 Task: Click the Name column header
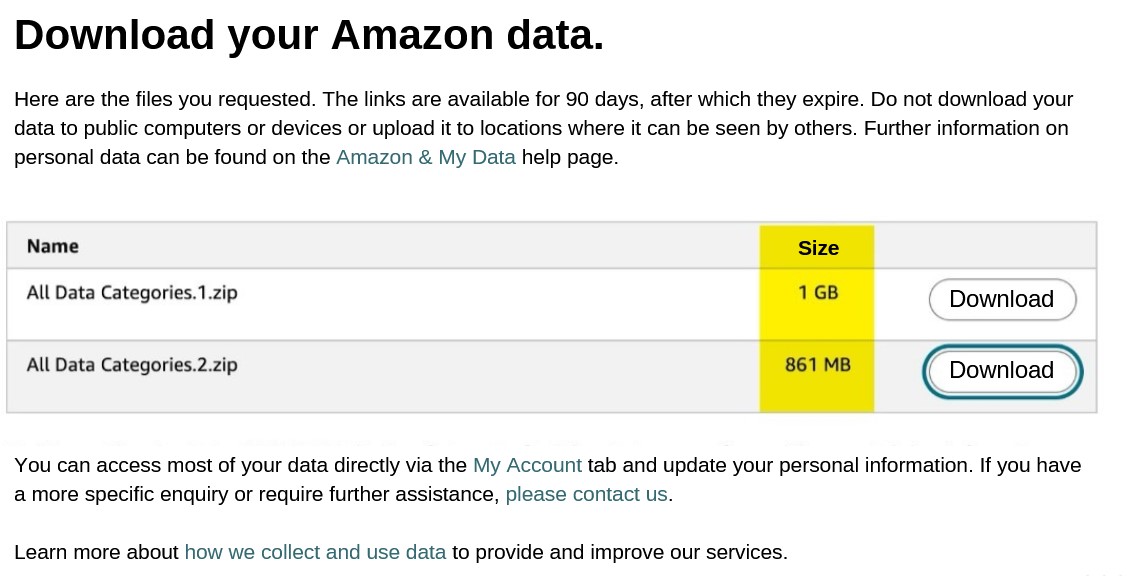[52, 245]
